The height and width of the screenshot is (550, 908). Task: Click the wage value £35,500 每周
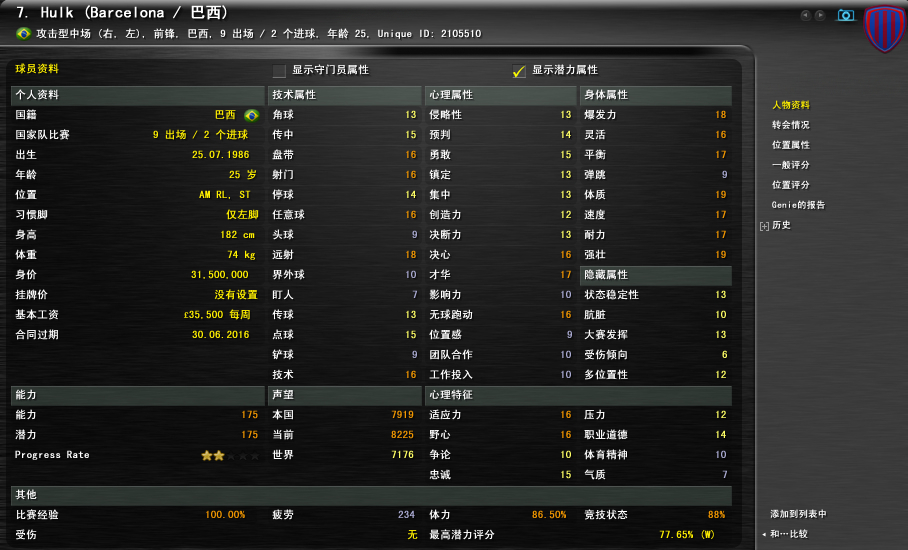pyautogui.click(x=217, y=314)
